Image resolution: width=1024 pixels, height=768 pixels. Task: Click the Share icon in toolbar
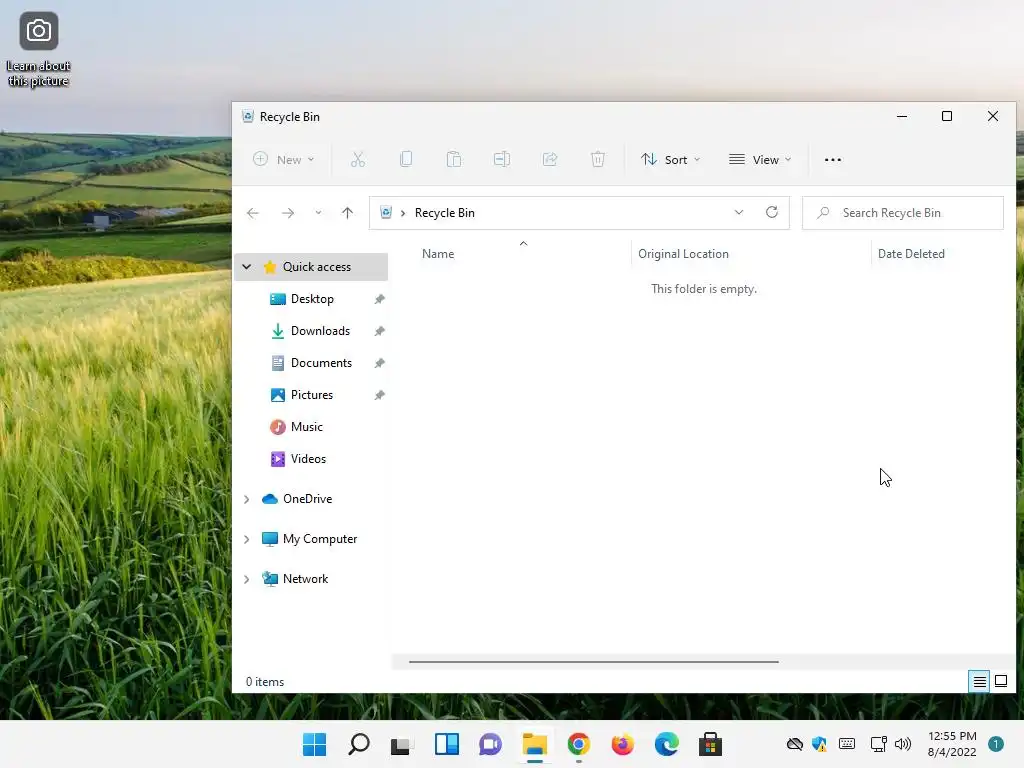(x=550, y=159)
